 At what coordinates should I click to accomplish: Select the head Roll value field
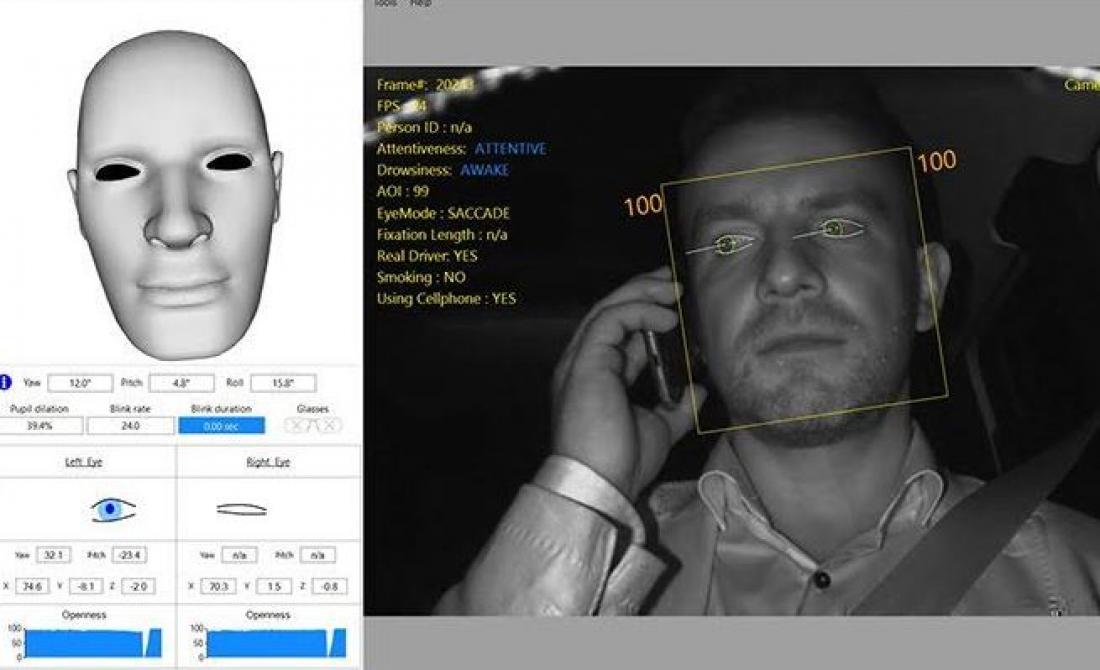click(x=283, y=383)
